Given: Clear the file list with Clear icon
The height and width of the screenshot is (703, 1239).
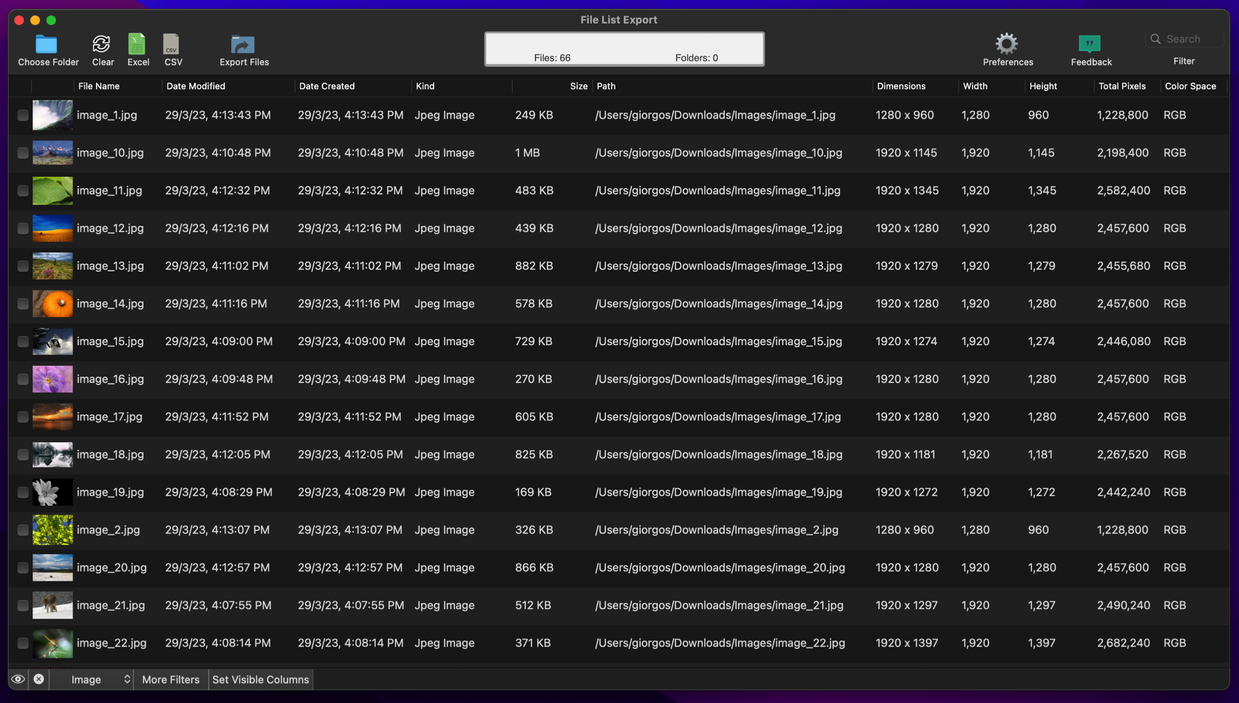Looking at the screenshot, I should (x=102, y=44).
